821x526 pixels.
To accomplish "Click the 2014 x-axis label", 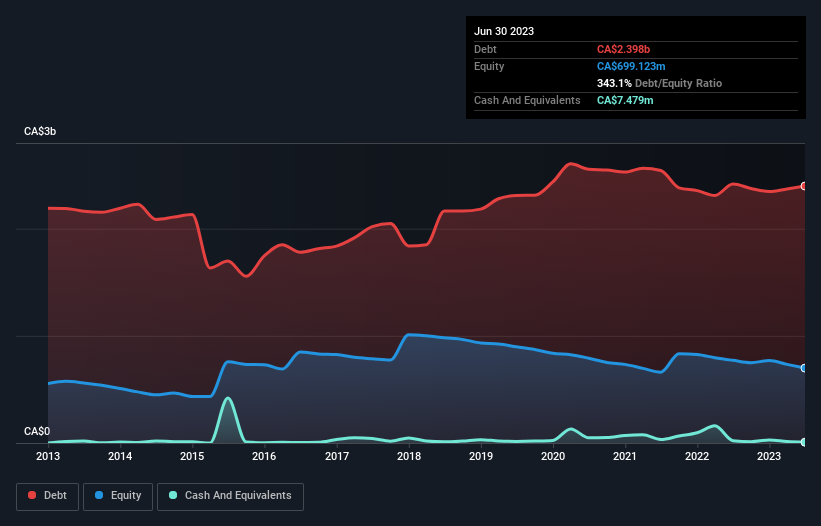I will [120, 456].
